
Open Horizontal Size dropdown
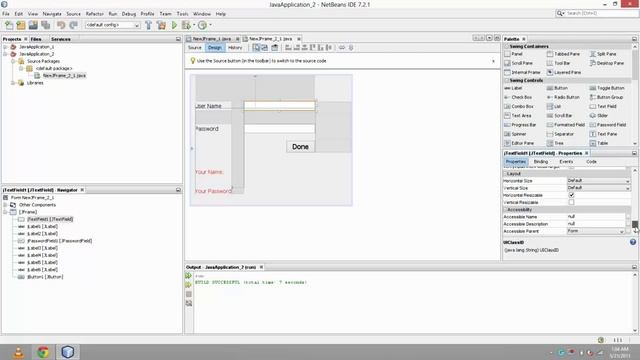tap(627, 181)
